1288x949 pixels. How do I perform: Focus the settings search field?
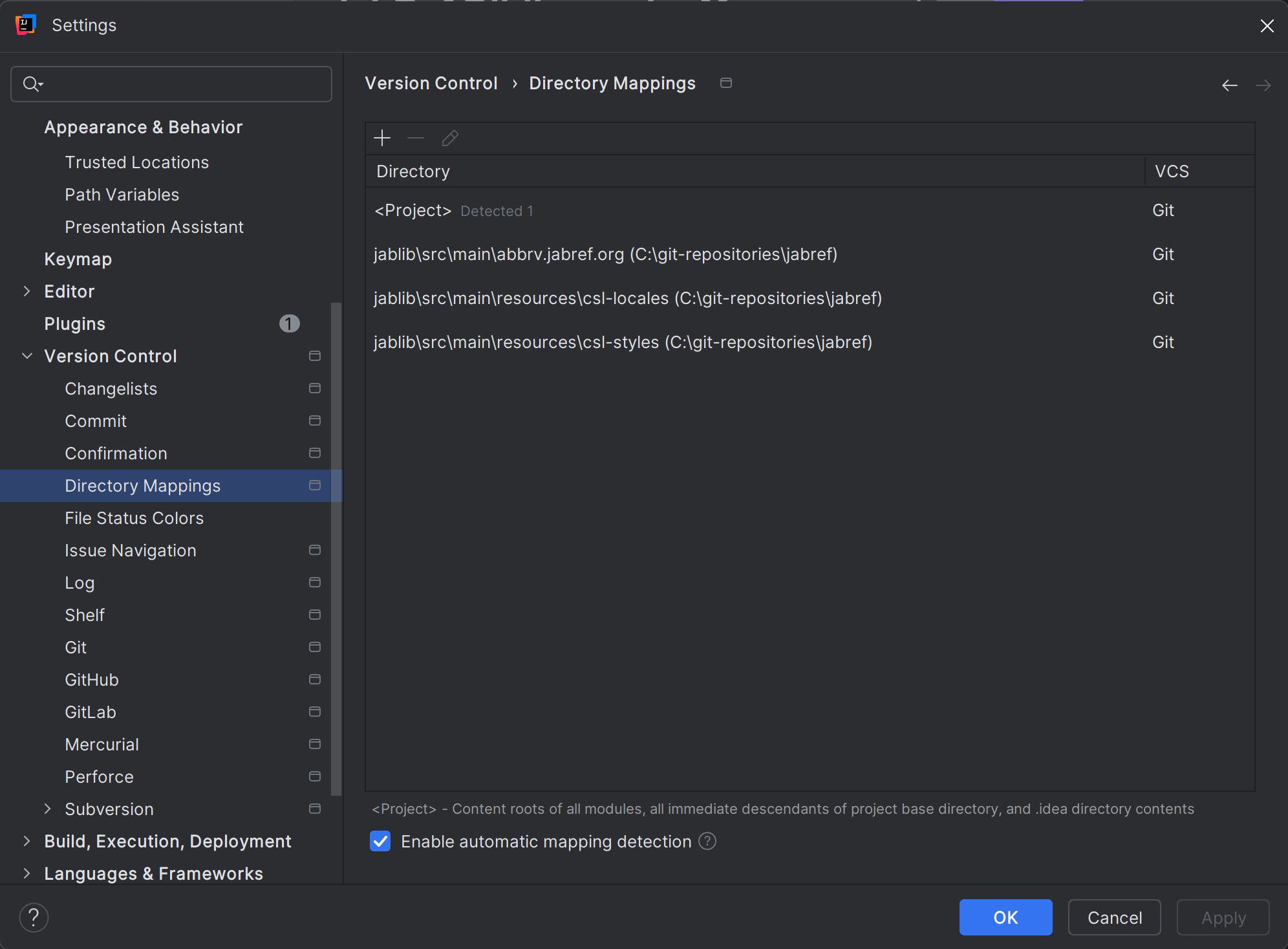click(x=171, y=84)
